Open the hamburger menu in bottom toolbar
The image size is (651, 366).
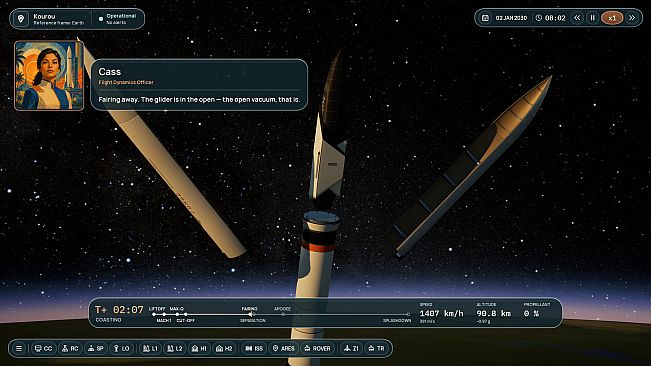click(19, 349)
